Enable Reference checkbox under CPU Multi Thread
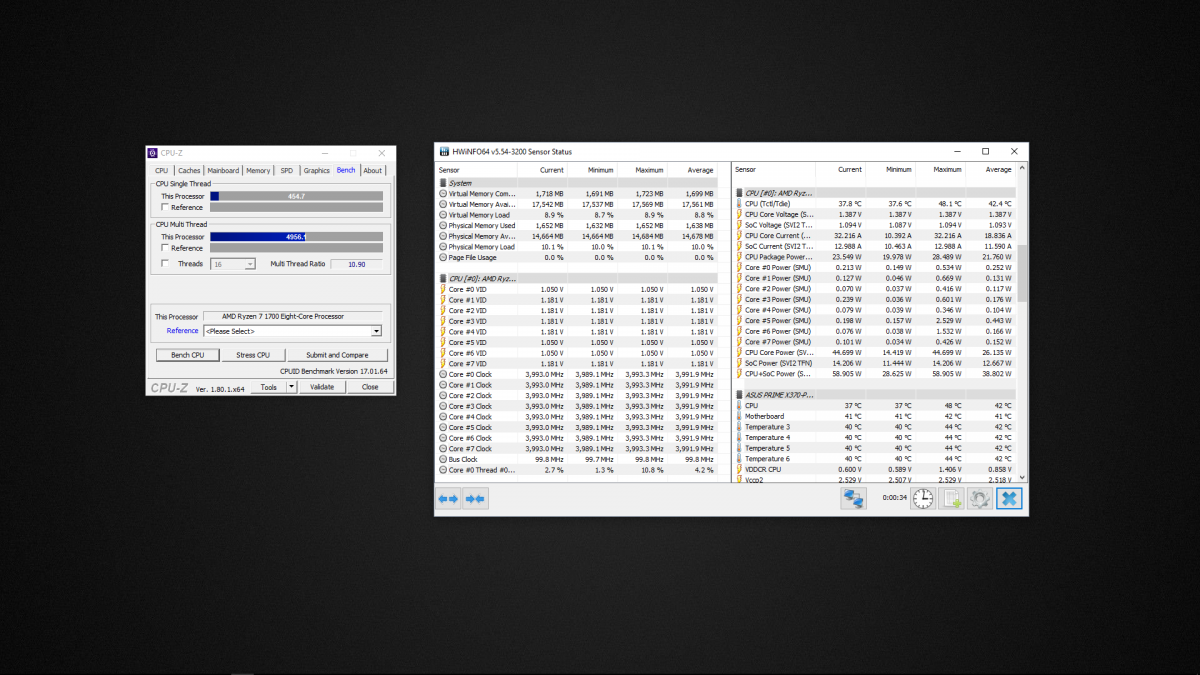Image resolution: width=1200 pixels, height=675 pixels. pyautogui.click(x=165, y=248)
